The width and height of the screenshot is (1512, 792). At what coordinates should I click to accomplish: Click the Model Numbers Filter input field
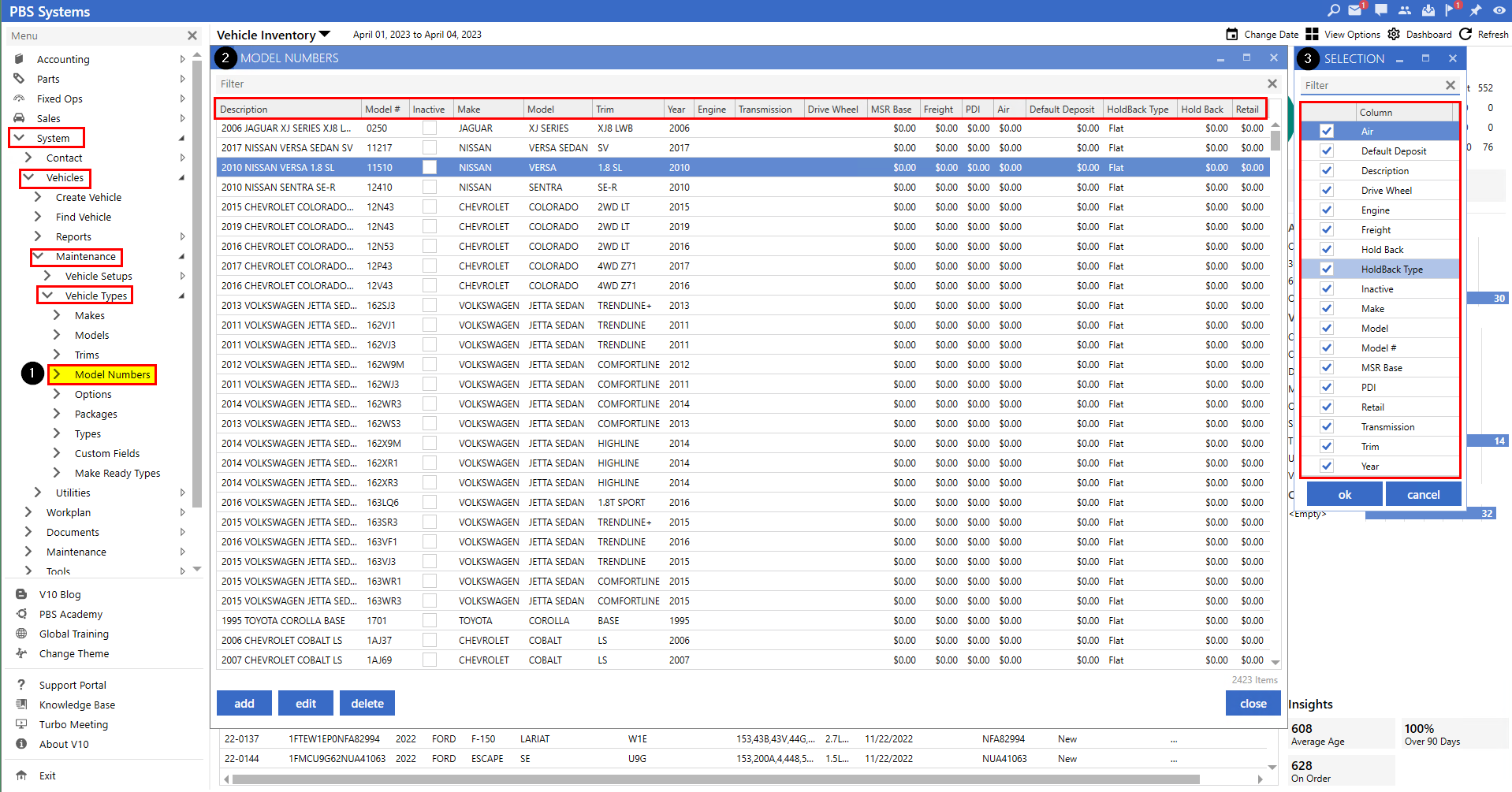[739, 84]
